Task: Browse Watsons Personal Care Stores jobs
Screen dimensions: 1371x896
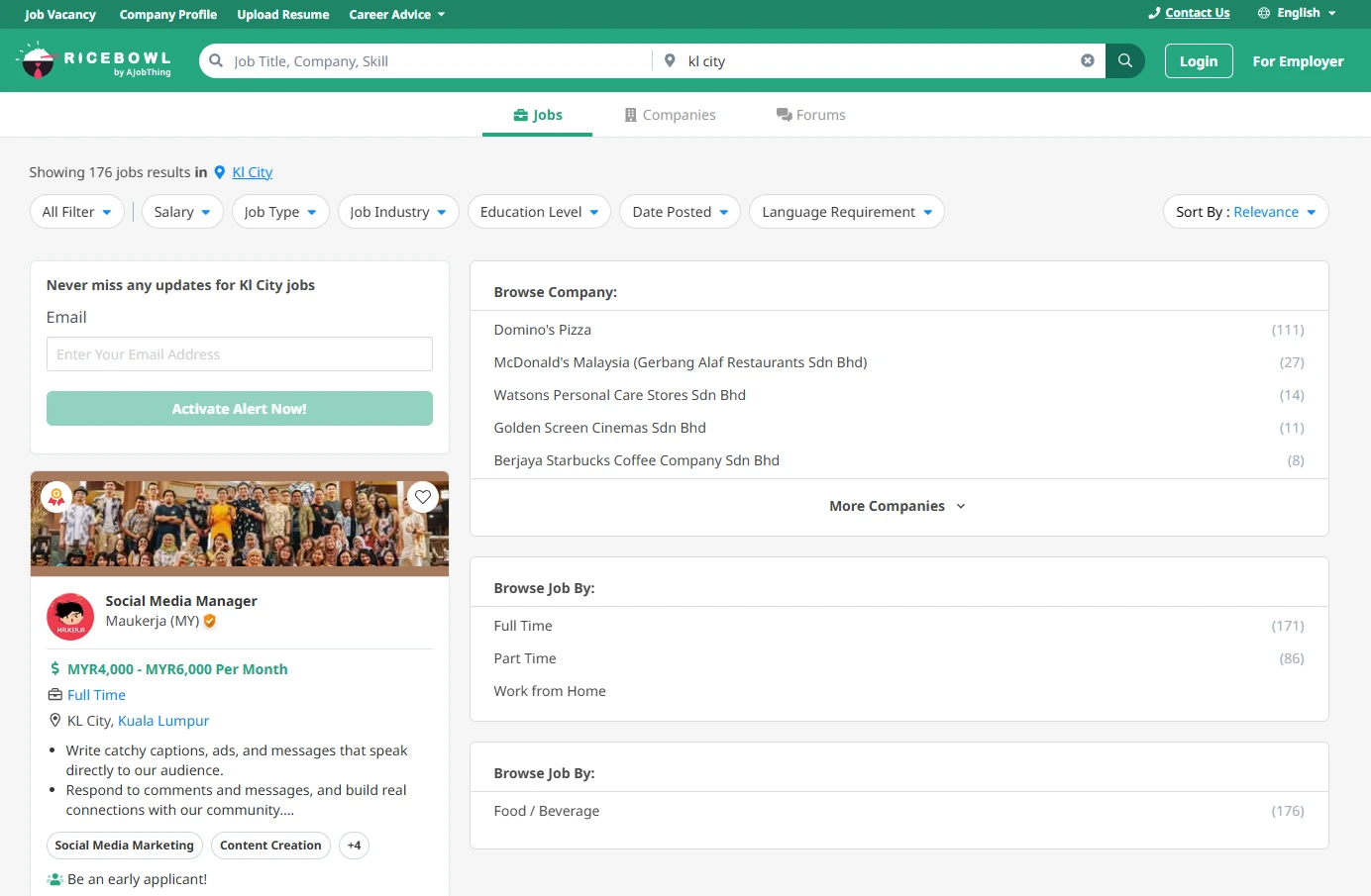Action: tap(898, 395)
